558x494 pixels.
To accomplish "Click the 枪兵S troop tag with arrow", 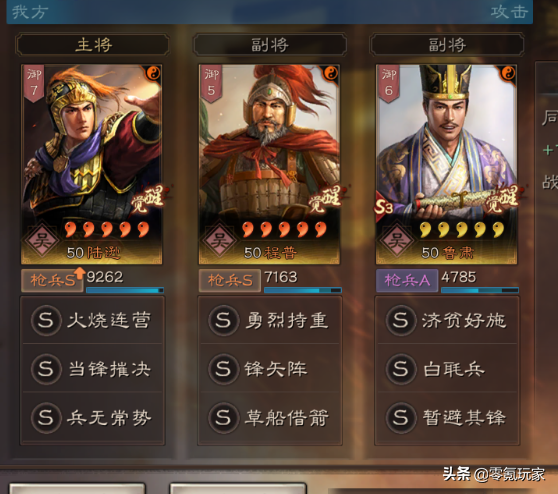I will 53,280.
